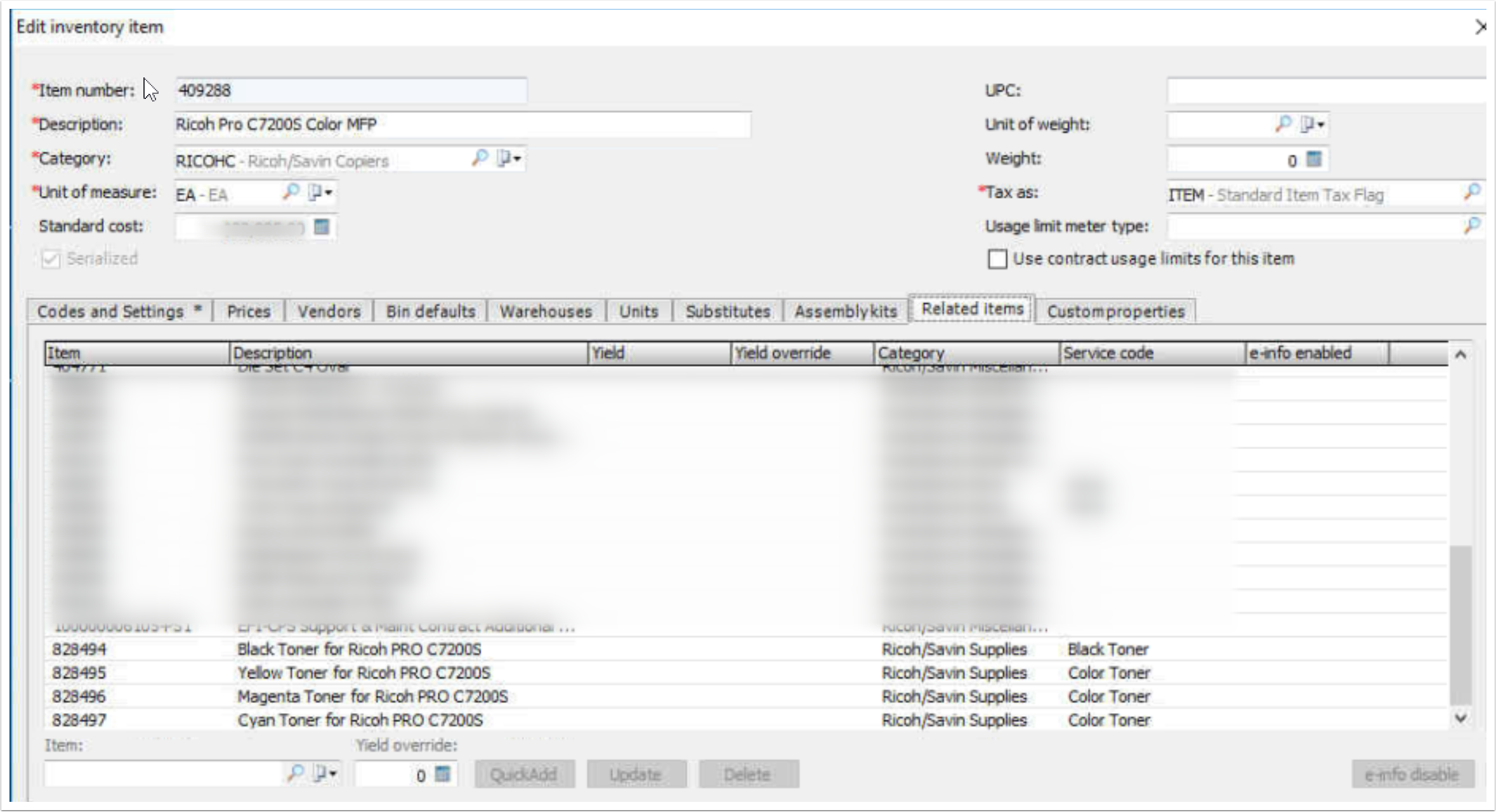
Task: Enable Use contract usage limits for this item
Action: coord(997,259)
